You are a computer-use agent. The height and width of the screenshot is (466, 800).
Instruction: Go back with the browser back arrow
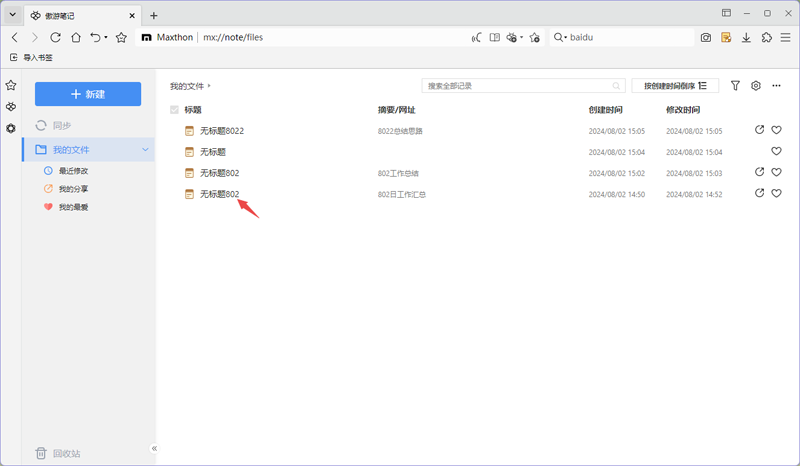[15, 37]
